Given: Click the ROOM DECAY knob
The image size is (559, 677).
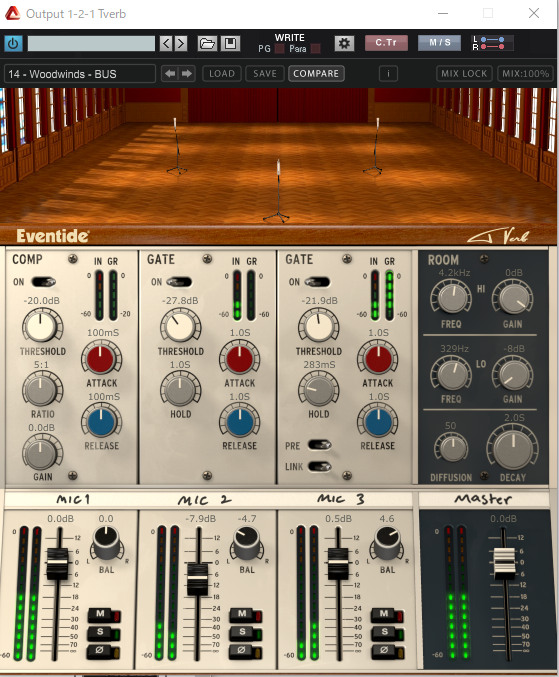Looking at the screenshot, I should [x=512, y=448].
